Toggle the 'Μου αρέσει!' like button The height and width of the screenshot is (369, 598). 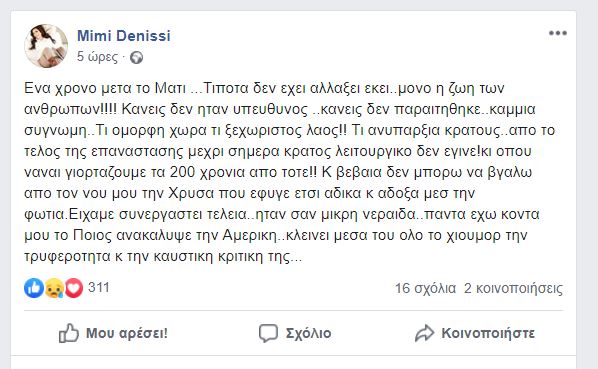coord(113,333)
